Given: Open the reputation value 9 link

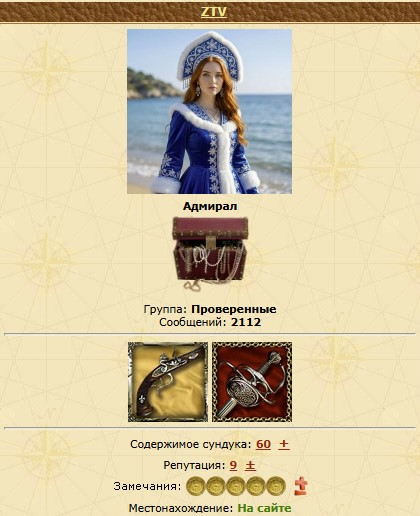Looking at the screenshot, I should pyautogui.click(x=233, y=465).
